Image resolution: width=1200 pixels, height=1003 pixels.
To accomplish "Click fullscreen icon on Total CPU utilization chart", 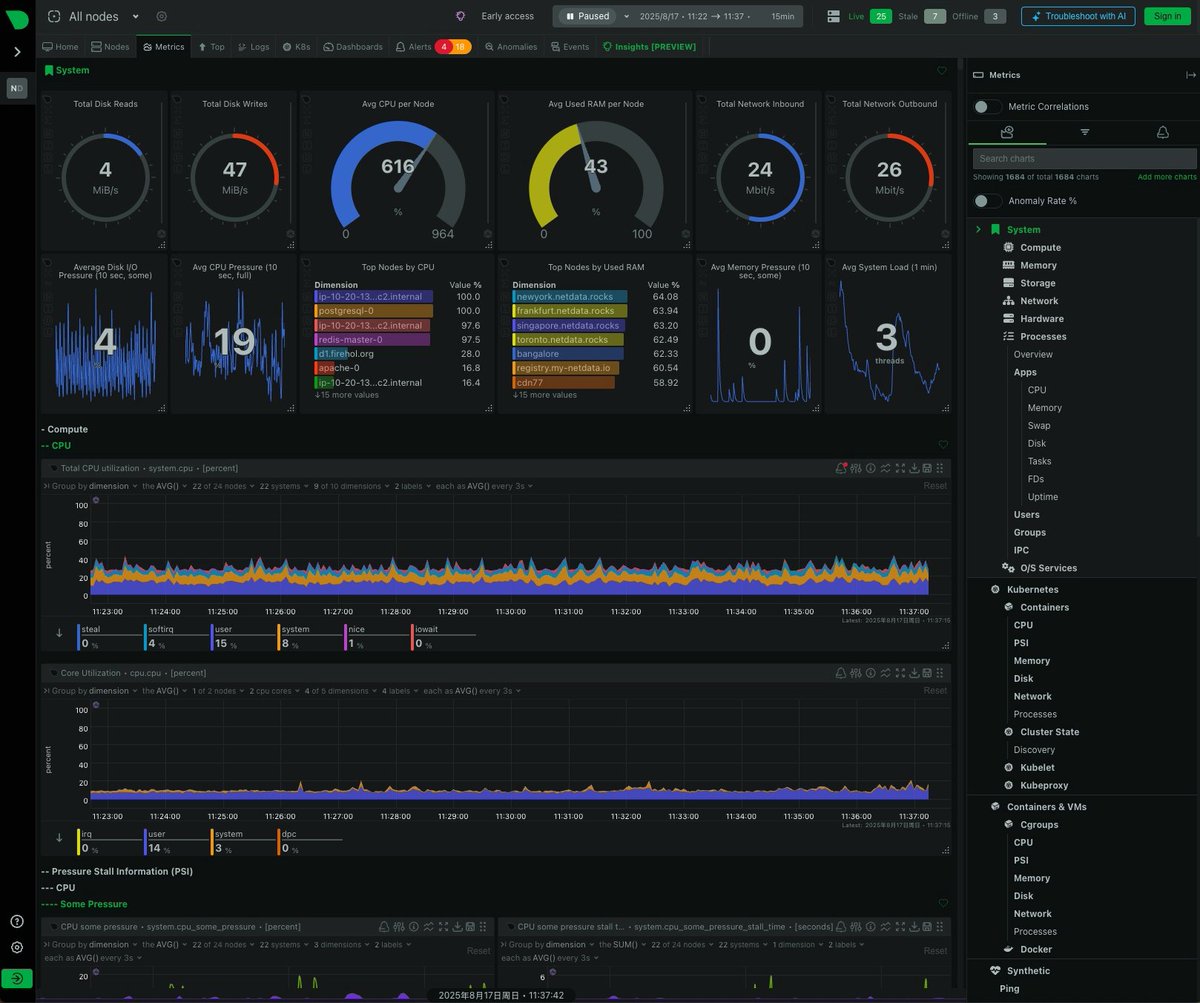I will coord(900,468).
